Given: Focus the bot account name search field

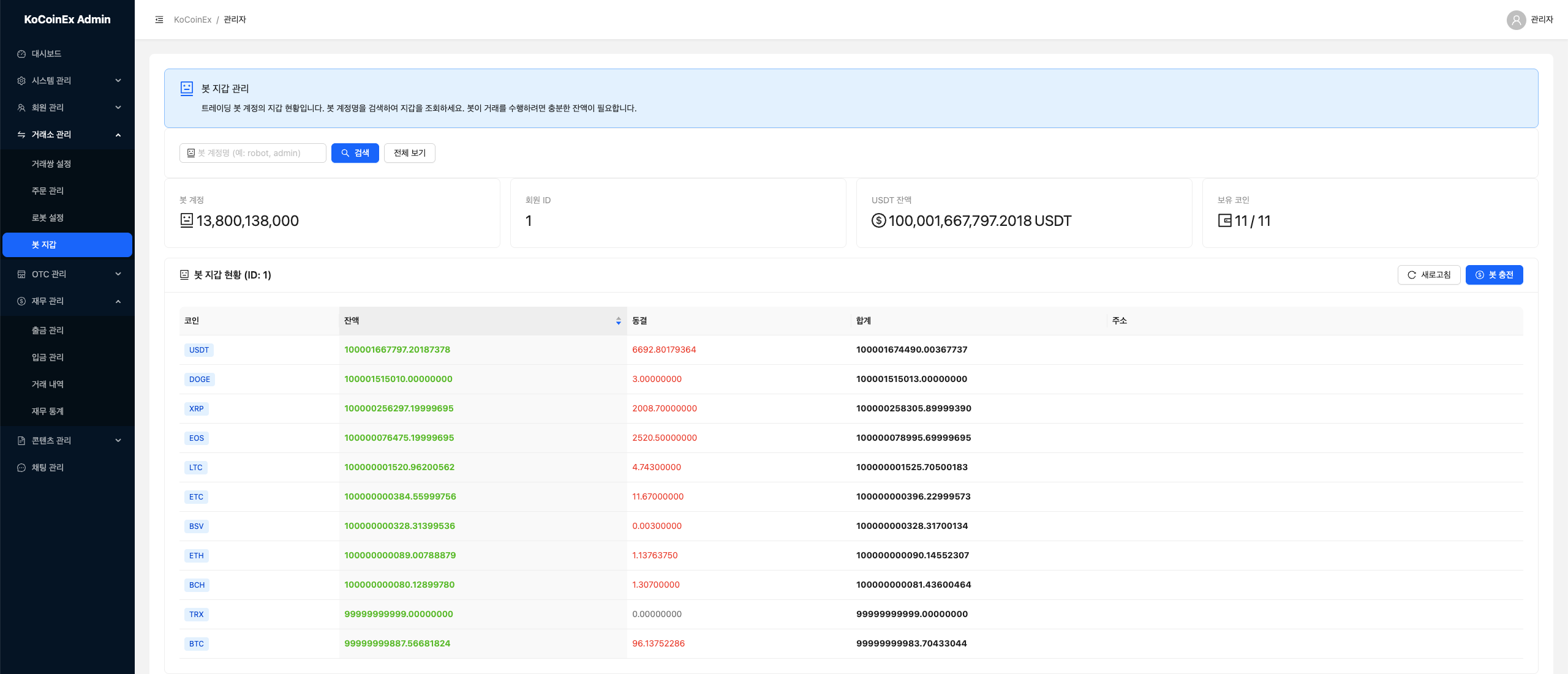Looking at the screenshot, I should pos(253,153).
